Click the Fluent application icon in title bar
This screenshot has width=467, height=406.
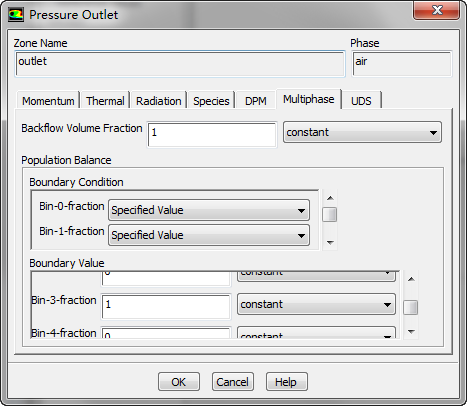tap(16, 15)
